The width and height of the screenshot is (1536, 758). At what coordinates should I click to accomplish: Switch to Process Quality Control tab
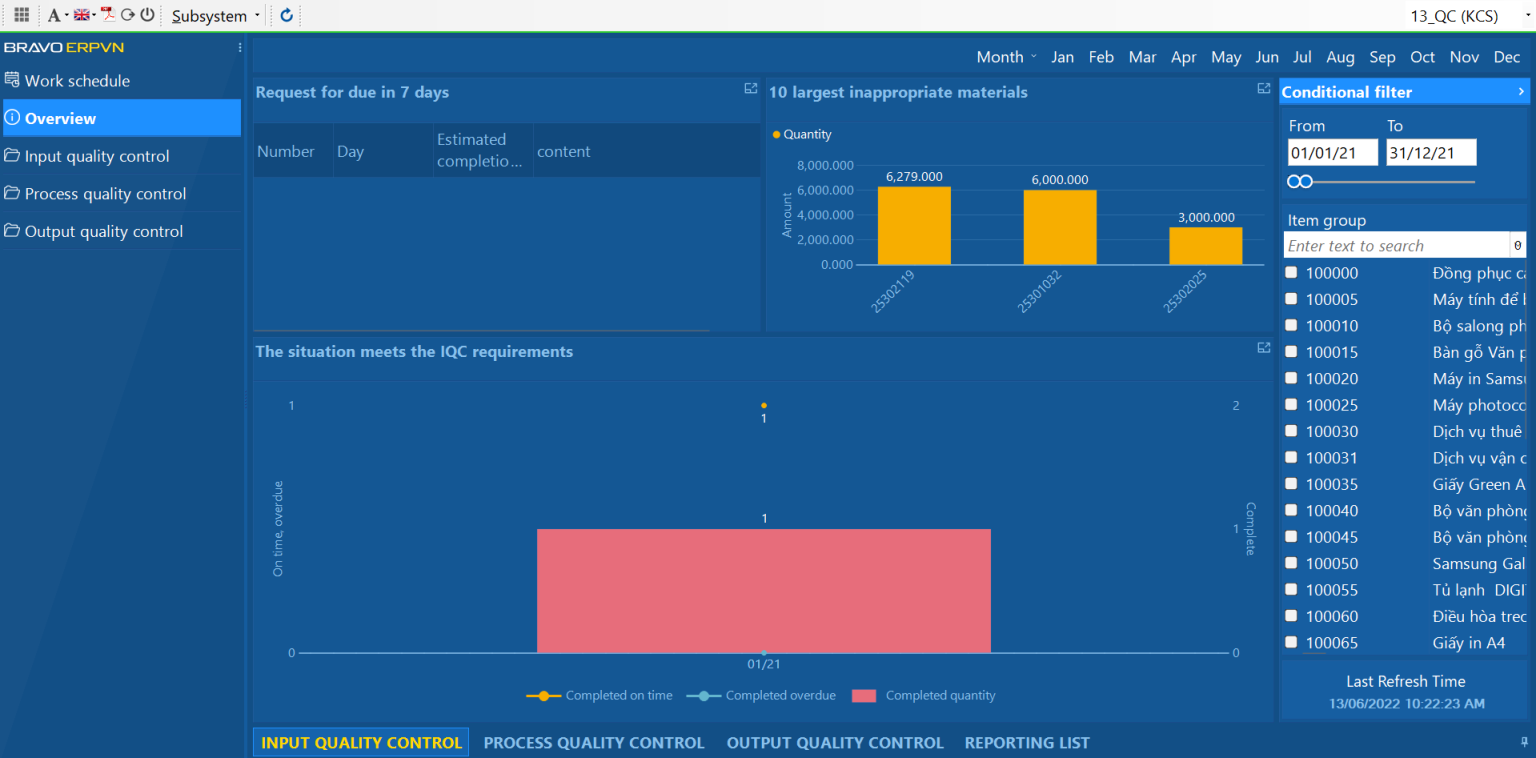point(594,743)
